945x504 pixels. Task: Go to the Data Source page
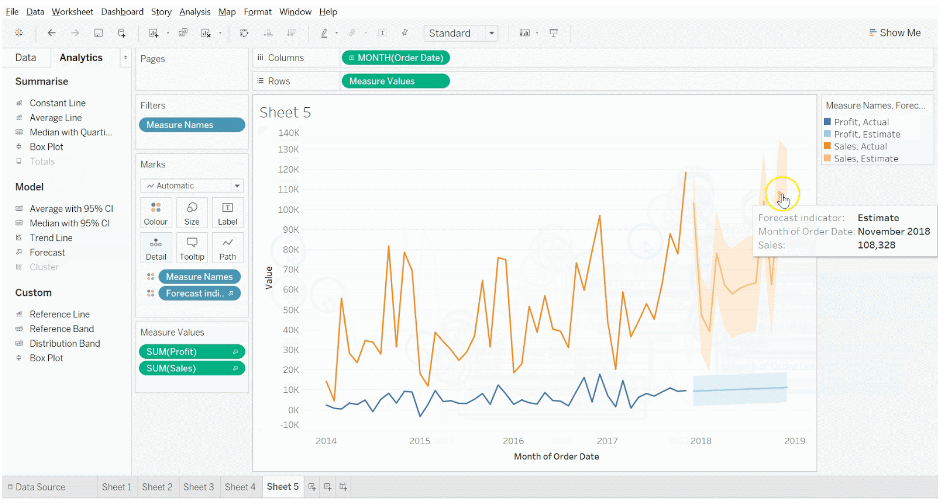coord(36,487)
